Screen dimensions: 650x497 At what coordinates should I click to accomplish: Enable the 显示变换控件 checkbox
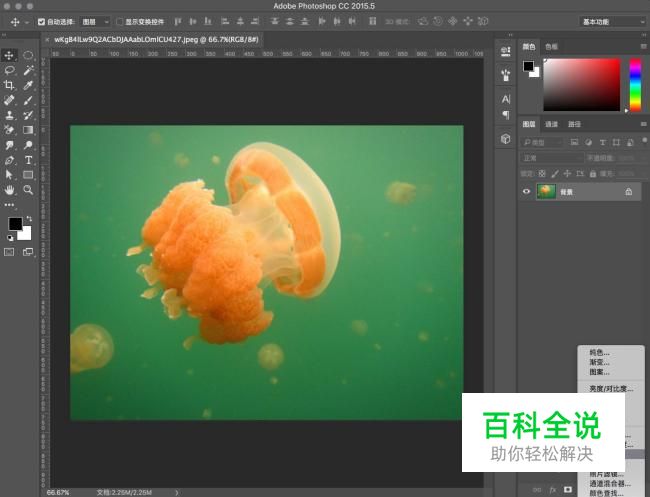[x=120, y=21]
